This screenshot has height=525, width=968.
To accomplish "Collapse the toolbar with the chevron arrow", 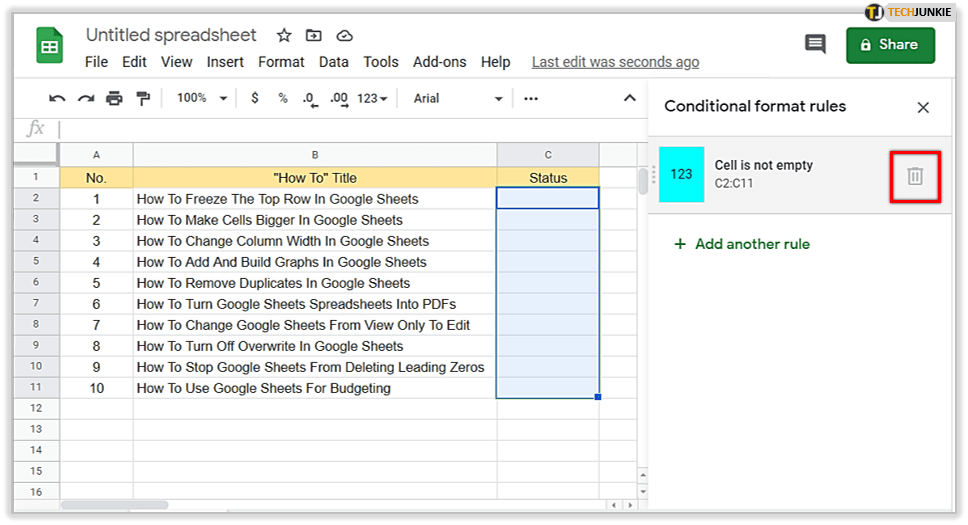I will click(630, 98).
